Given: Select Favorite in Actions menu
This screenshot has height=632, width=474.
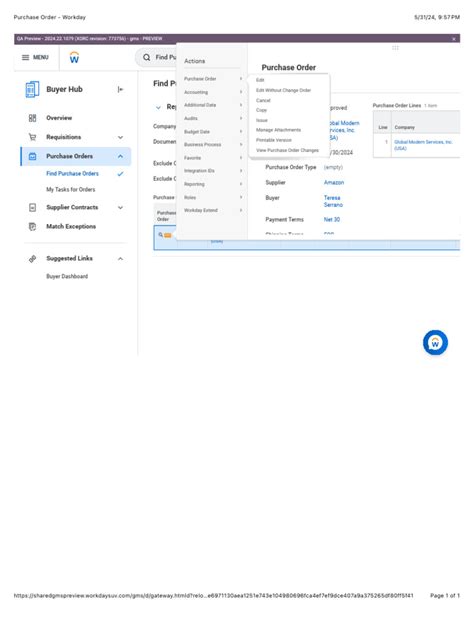Looking at the screenshot, I should [x=192, y=158].
